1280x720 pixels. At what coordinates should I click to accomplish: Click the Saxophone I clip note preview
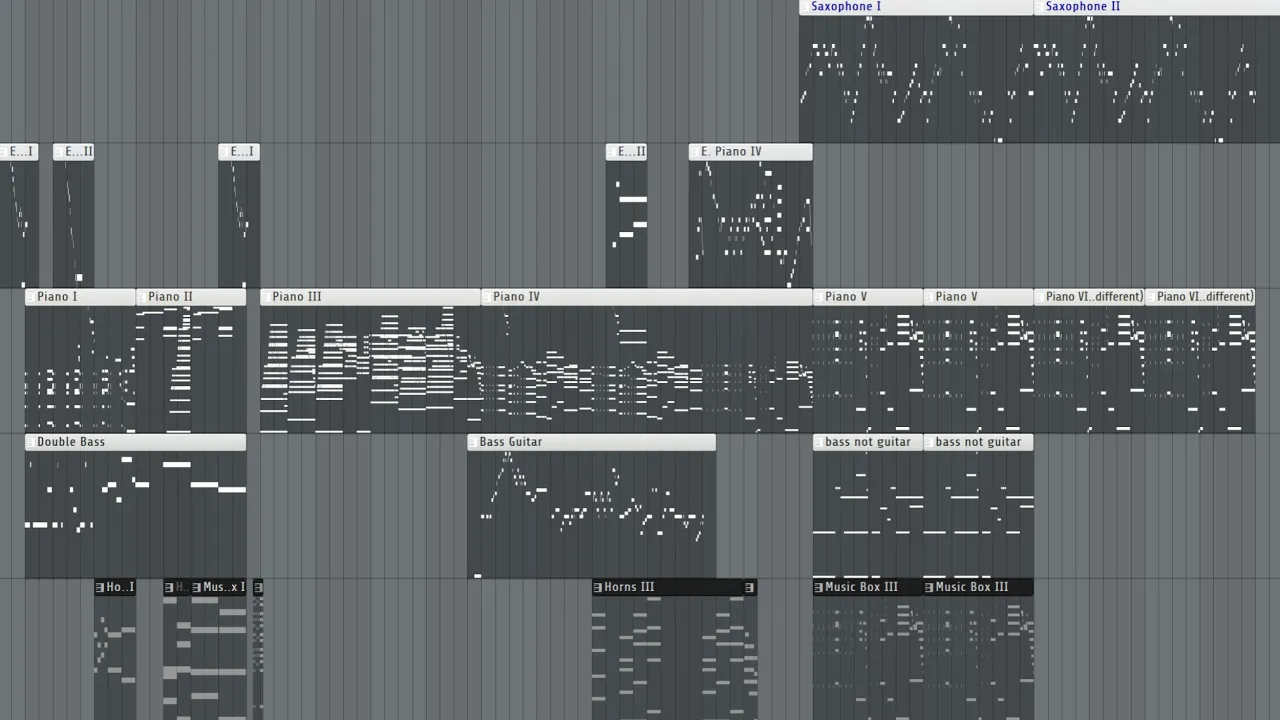[x=916, y=79]
